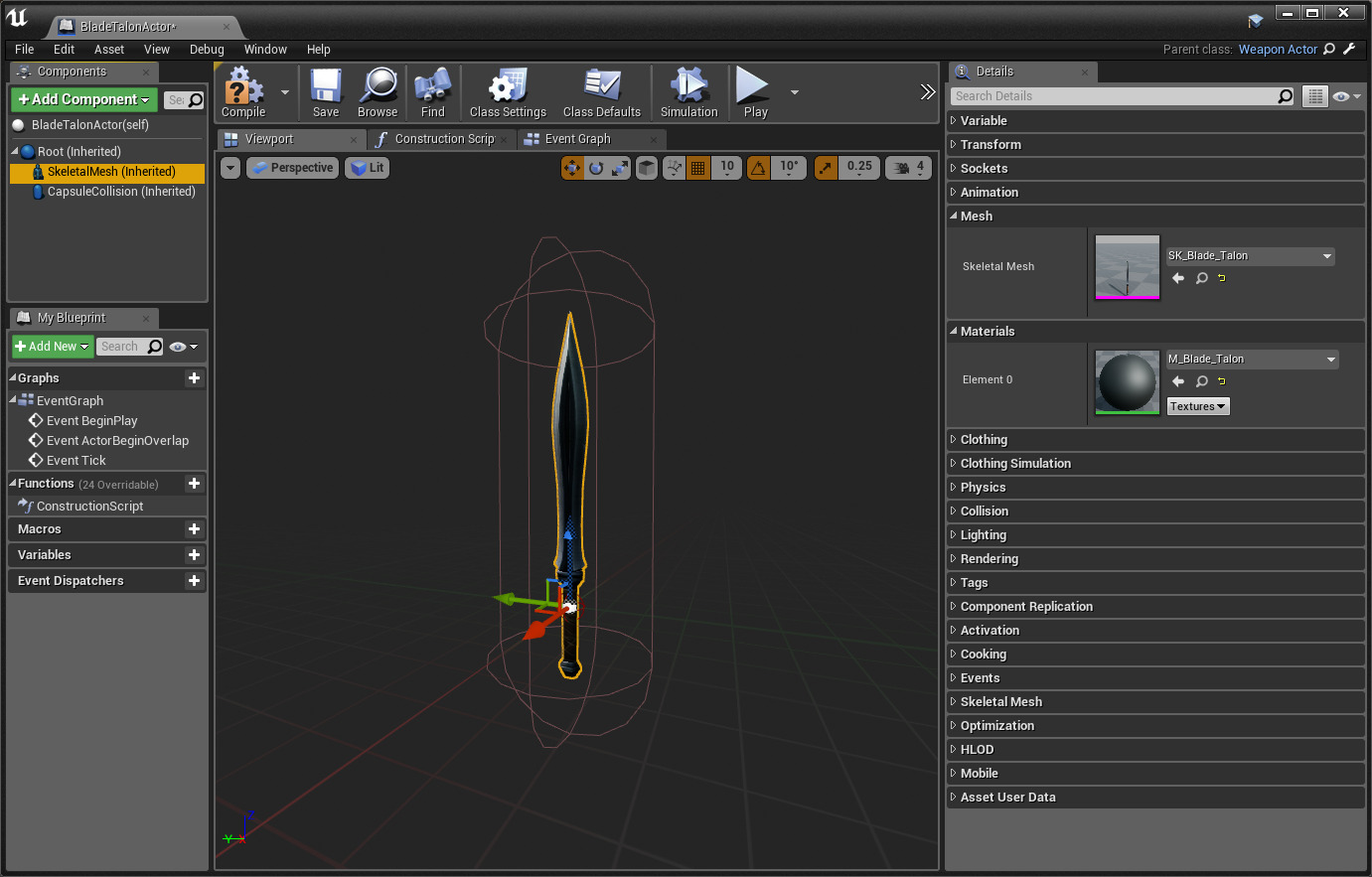This screenshot has width=1372, height=877.
Task: Open Class Settings from toolbar
Action: [x=508, y=88]
